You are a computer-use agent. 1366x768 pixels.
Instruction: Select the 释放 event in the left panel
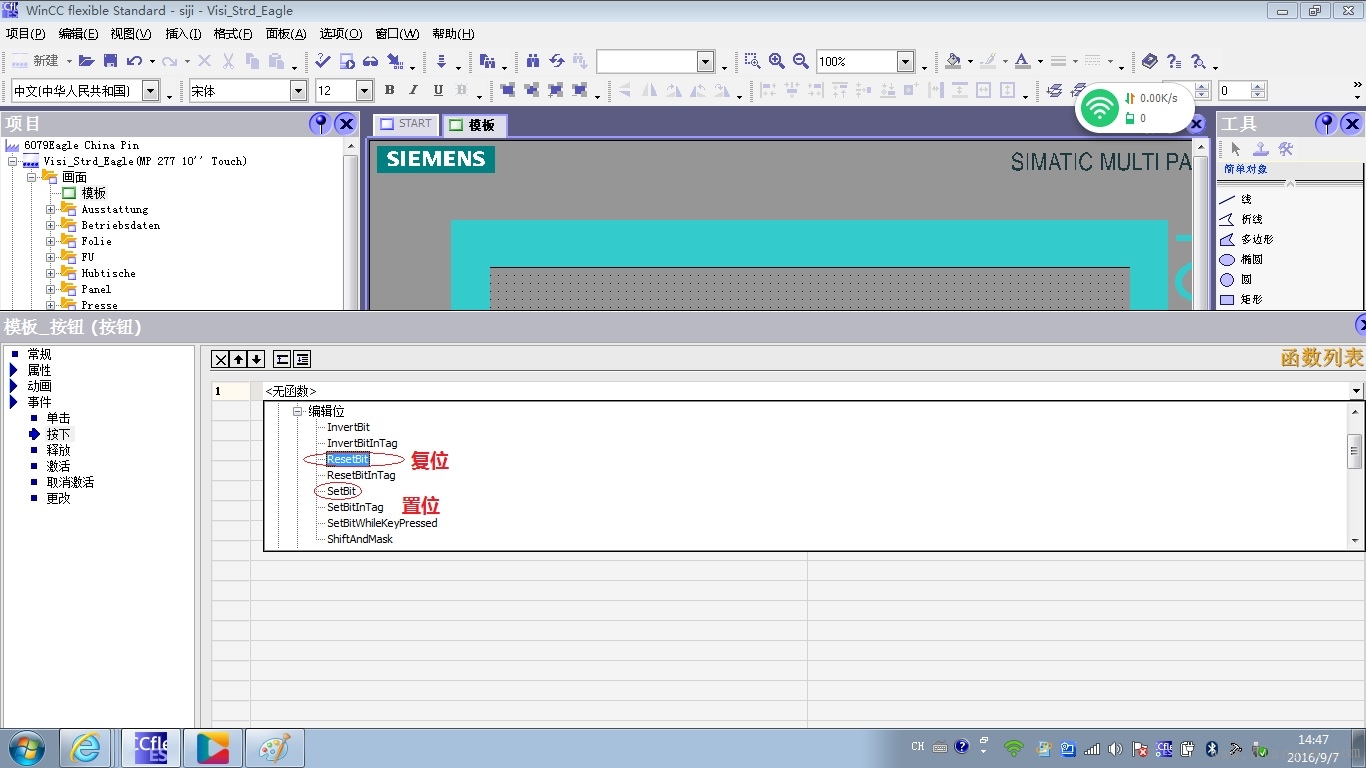pos(58,450)
